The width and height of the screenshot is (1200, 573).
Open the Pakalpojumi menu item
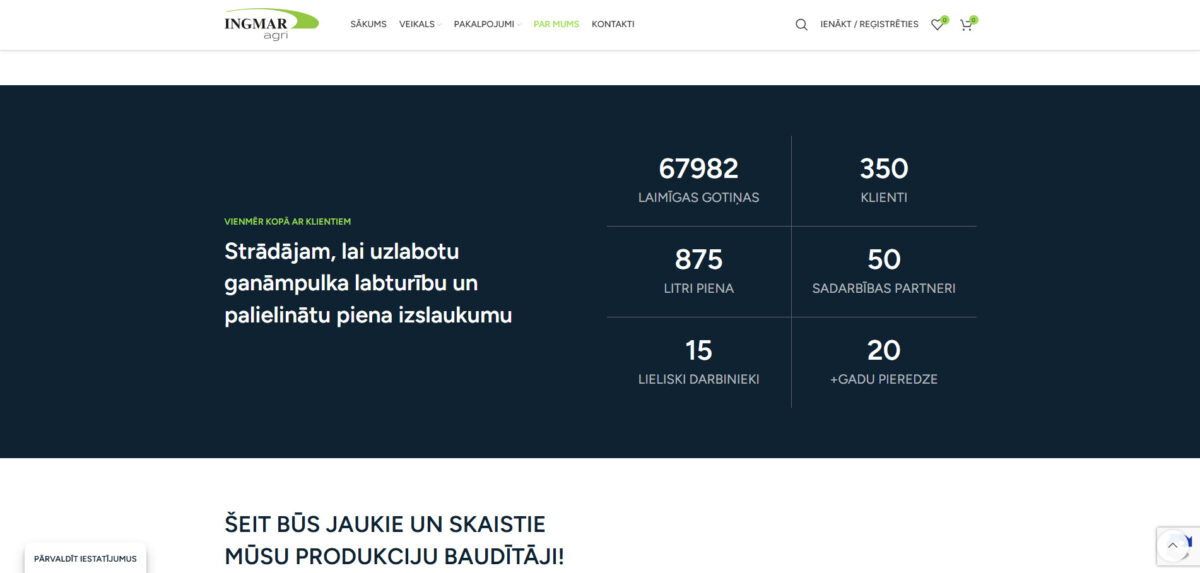(484, 24)
